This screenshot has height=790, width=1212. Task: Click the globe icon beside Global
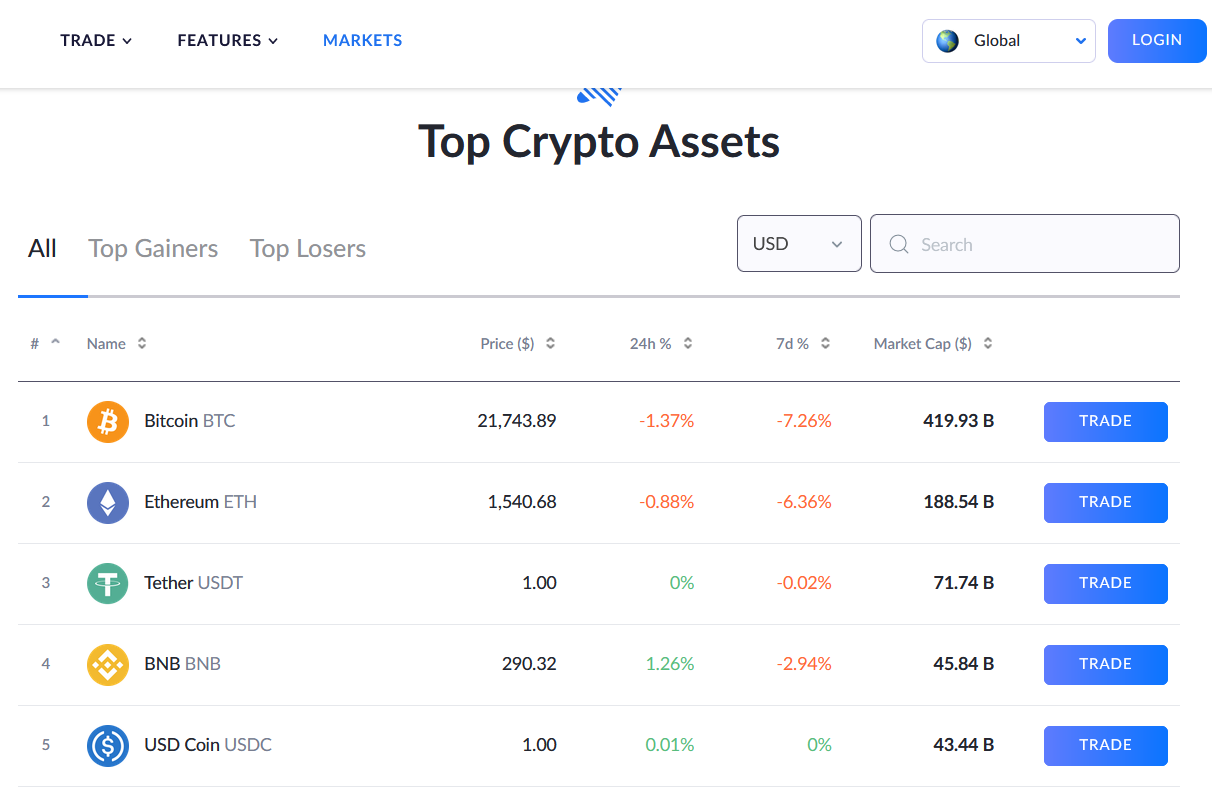pyautogui.click(x=947, y=41)
